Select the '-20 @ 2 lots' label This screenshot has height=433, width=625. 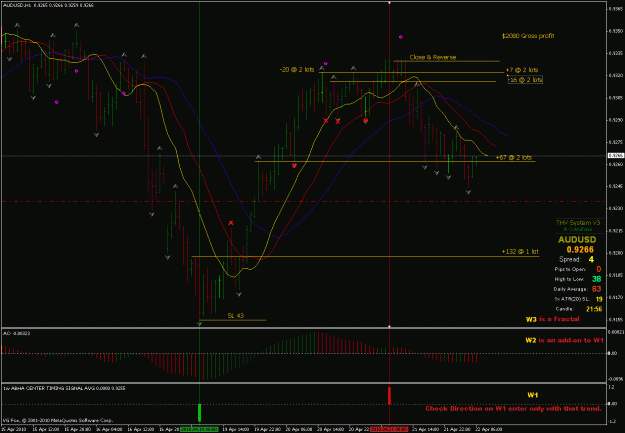(x=297, y=69)
